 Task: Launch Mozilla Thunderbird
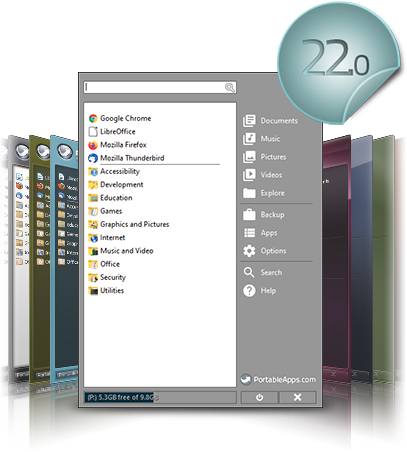pos(127,158)
